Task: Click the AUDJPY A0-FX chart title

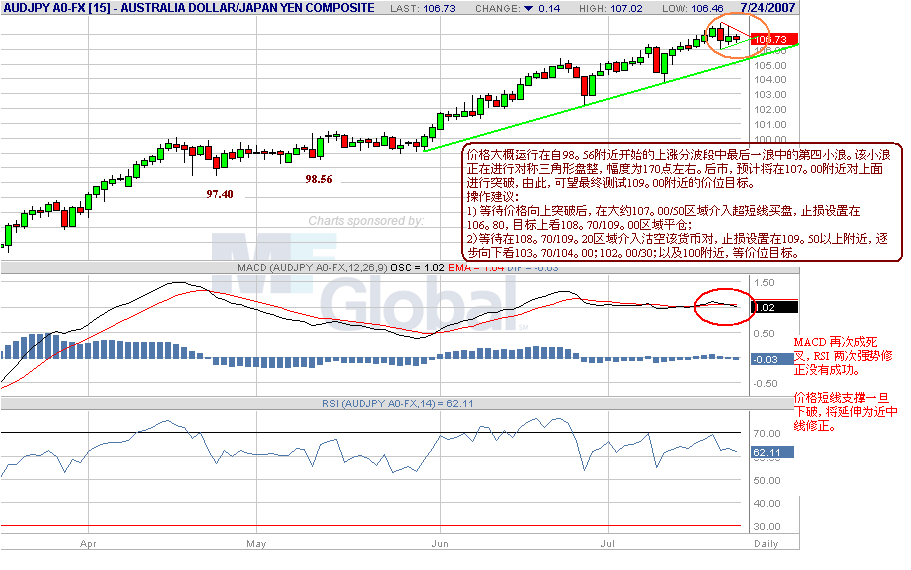Action: tap(189, 8)
